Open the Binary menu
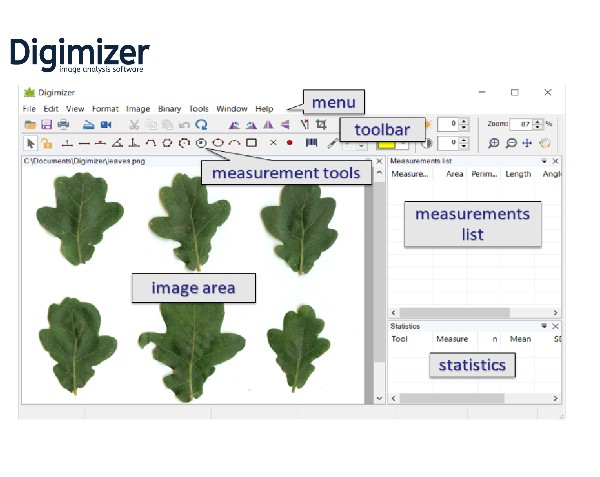This screenshot has width=600, height=477. [x=169, y=108]
